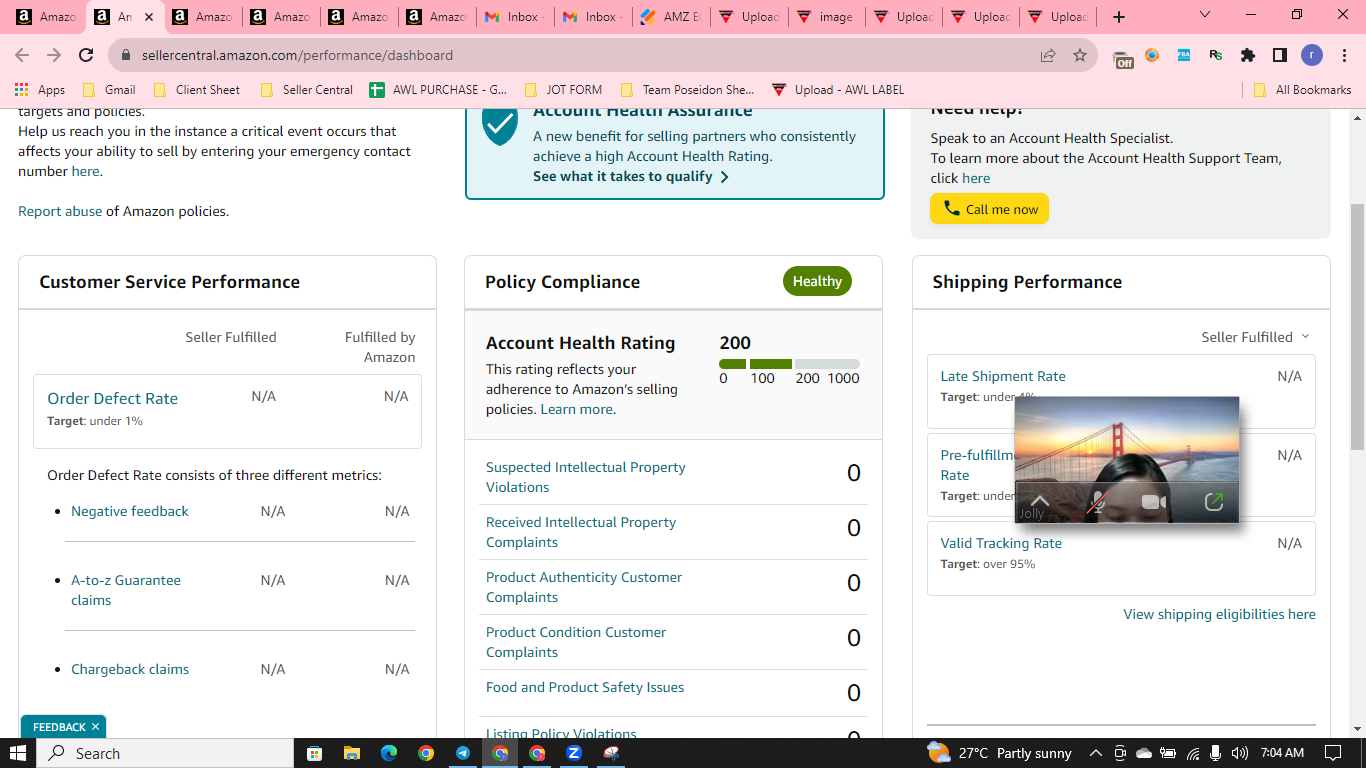Open the 'See what it takes to qualify' link
1366x768 pixels.
(x=631, y=176)
